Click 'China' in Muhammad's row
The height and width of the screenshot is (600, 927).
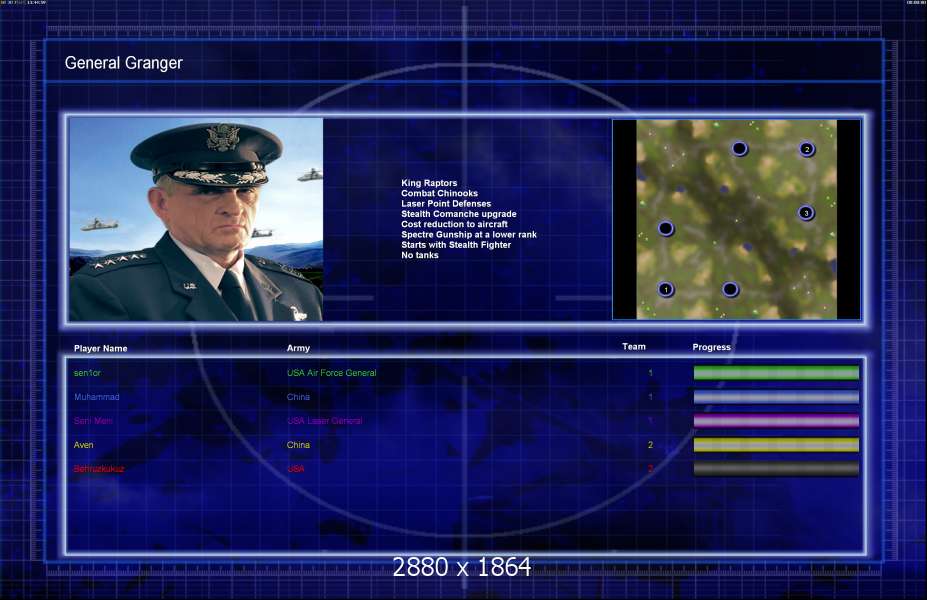coord(298,397)
